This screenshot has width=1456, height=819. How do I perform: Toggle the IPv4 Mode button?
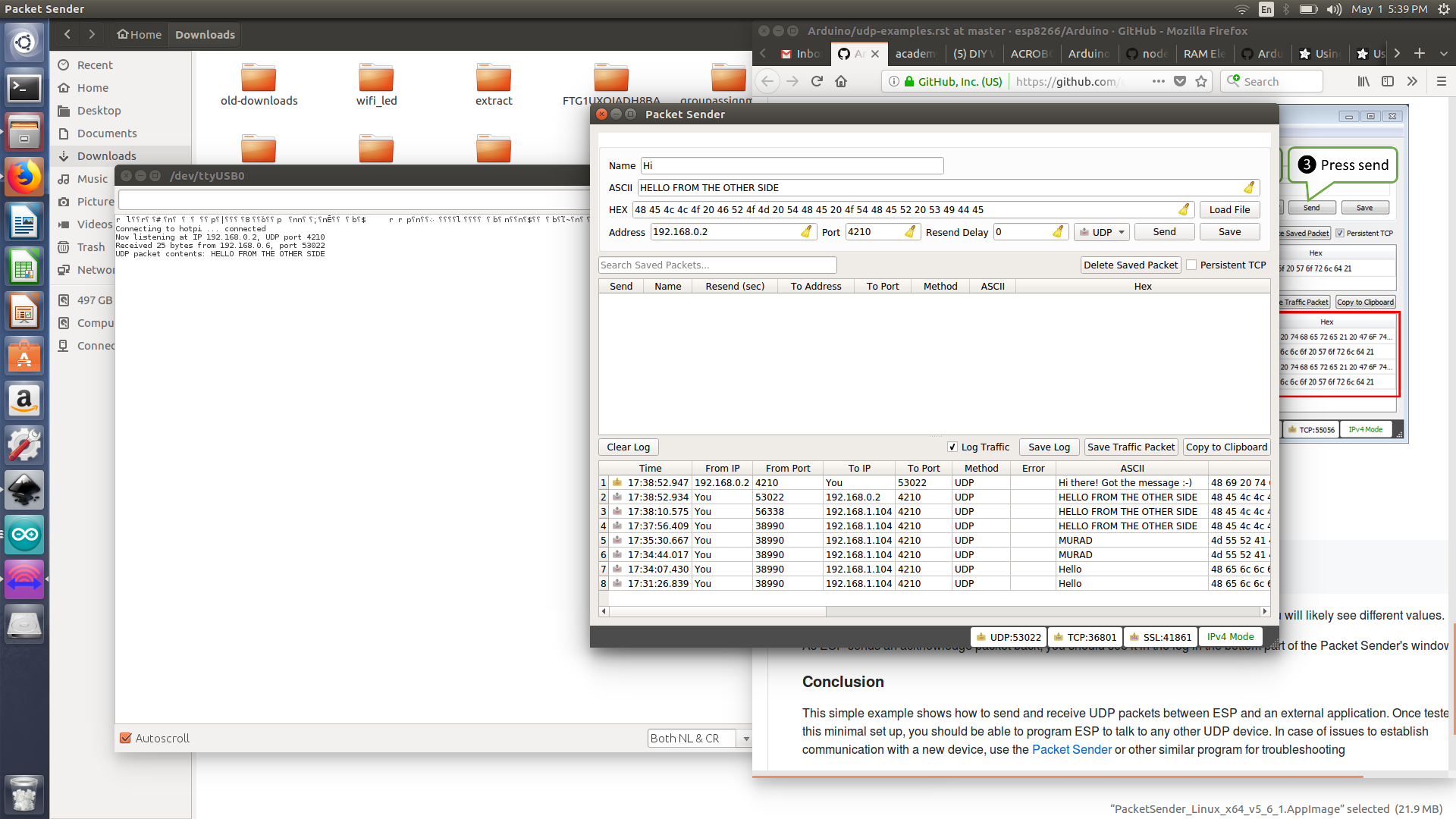1230,637
